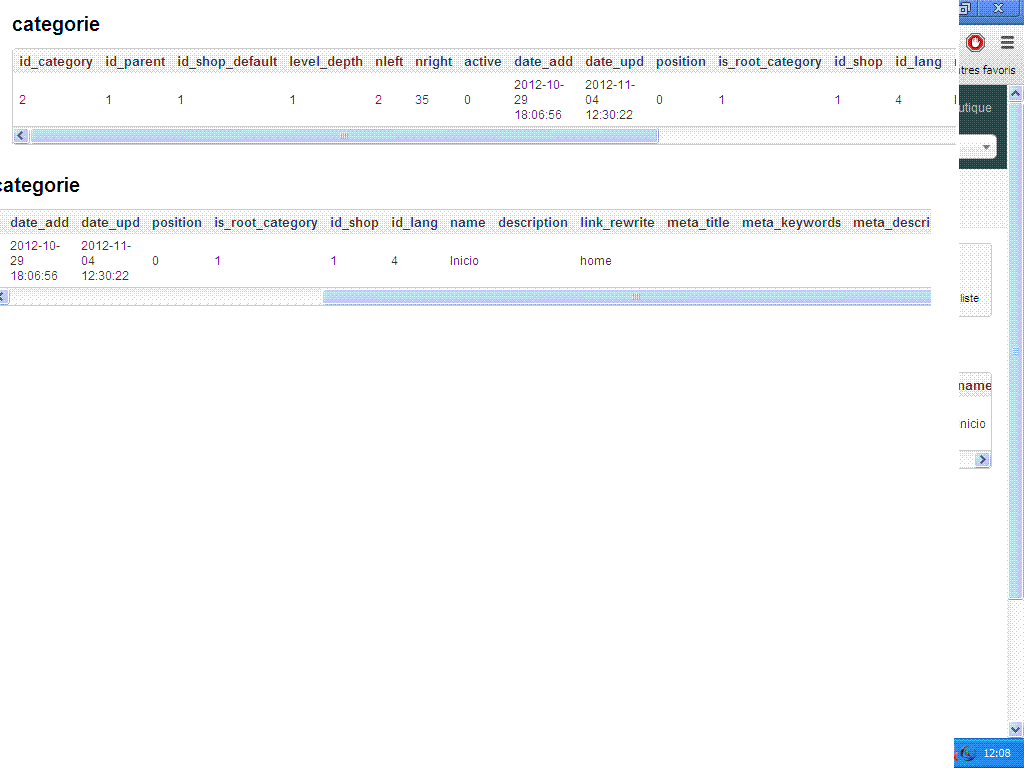Click the browser vertical scrollbar down arrow
Image resolution: width=1024 pixels, height=768 pixels.
click(1016, 729)
